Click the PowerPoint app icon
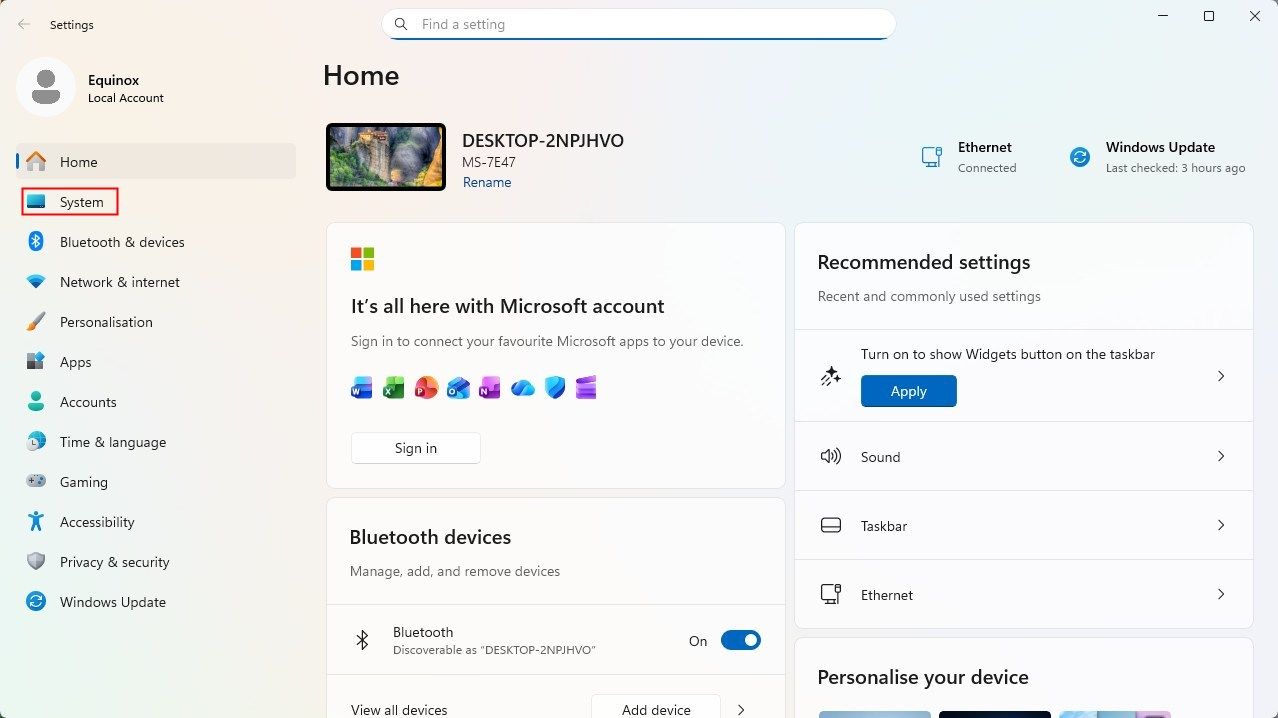 click(426, 388)
